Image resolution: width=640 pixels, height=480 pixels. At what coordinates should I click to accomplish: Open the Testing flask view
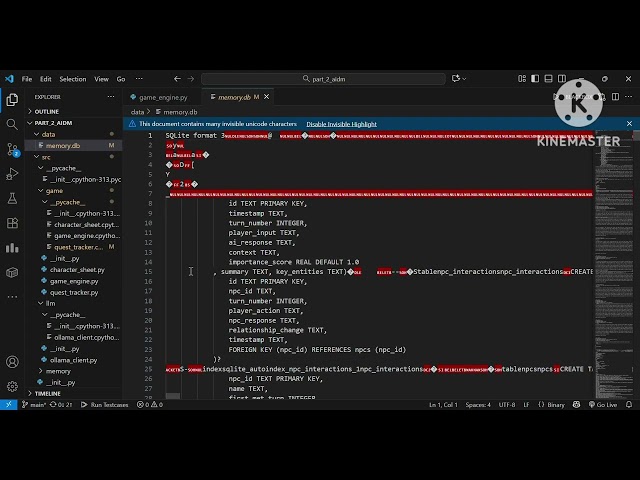click(12, 198)
